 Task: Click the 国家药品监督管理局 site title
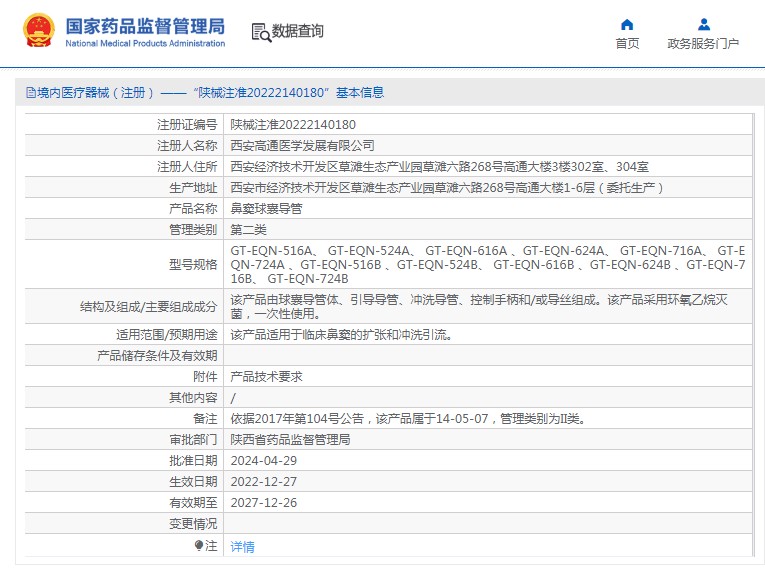point(145,27)
